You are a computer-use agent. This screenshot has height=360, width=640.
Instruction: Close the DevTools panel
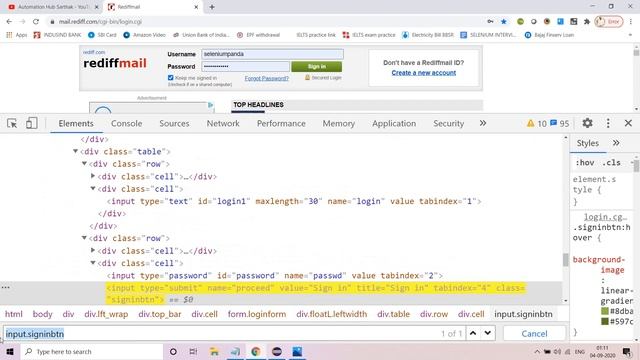click(x=628, y=123)
